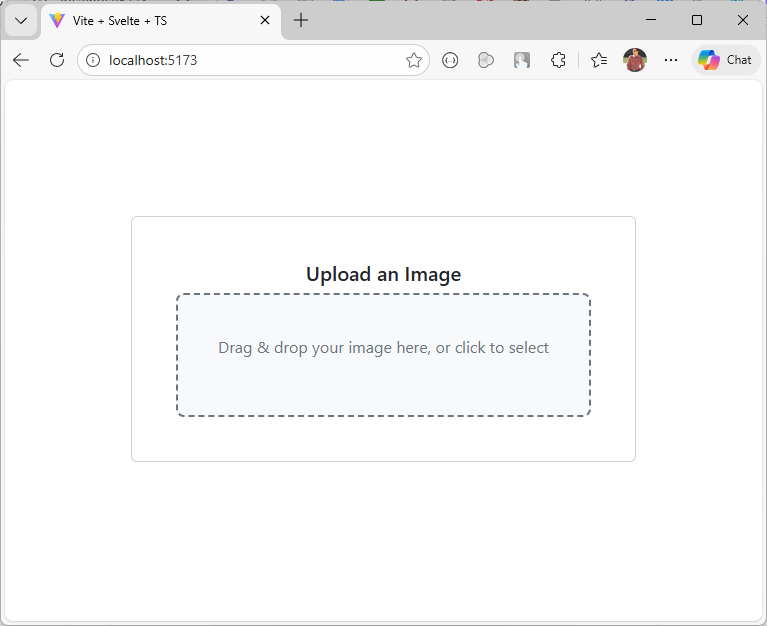
Task: Open a new tab
Action: point(301,21)
